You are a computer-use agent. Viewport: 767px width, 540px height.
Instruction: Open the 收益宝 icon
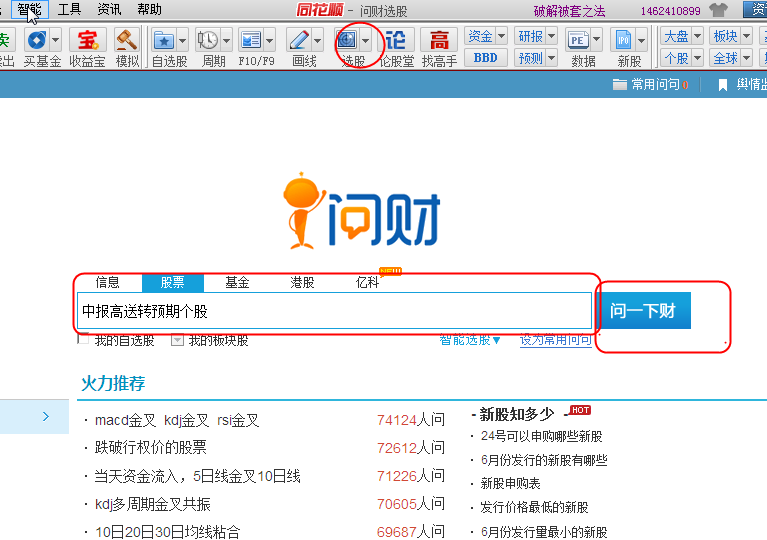(88, 40)
